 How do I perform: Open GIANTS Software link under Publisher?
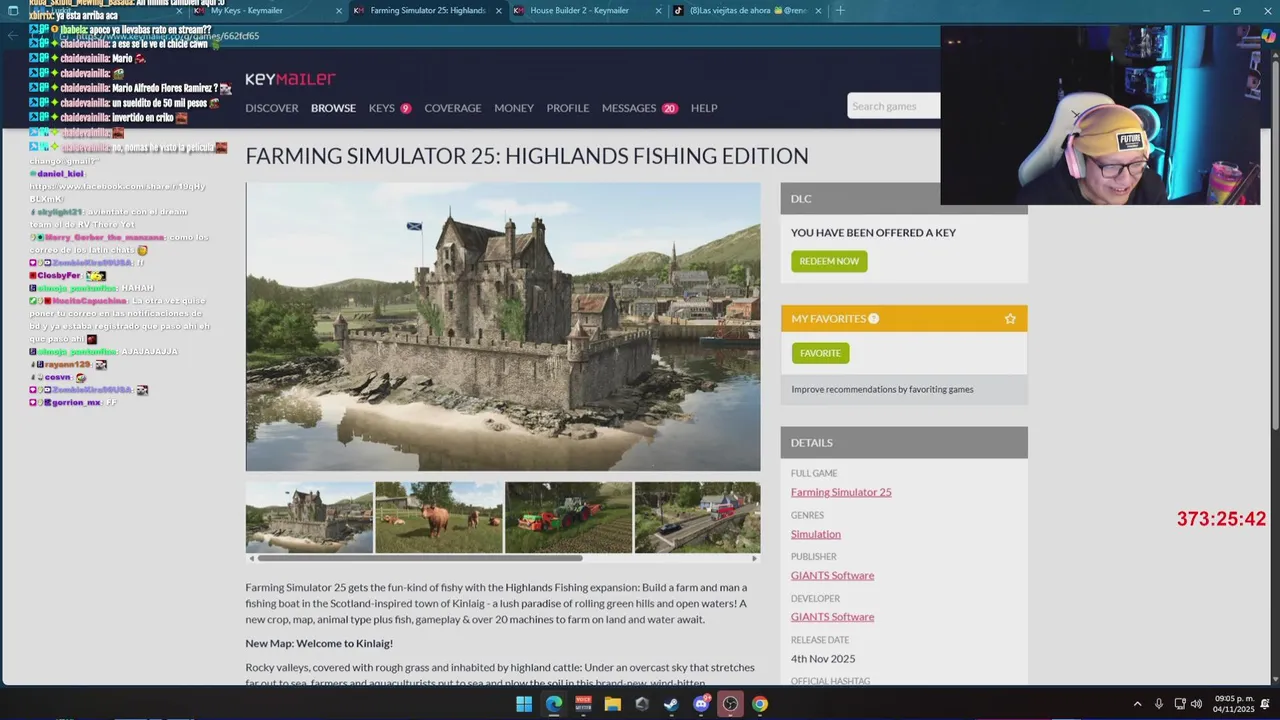tap(832, 575)
